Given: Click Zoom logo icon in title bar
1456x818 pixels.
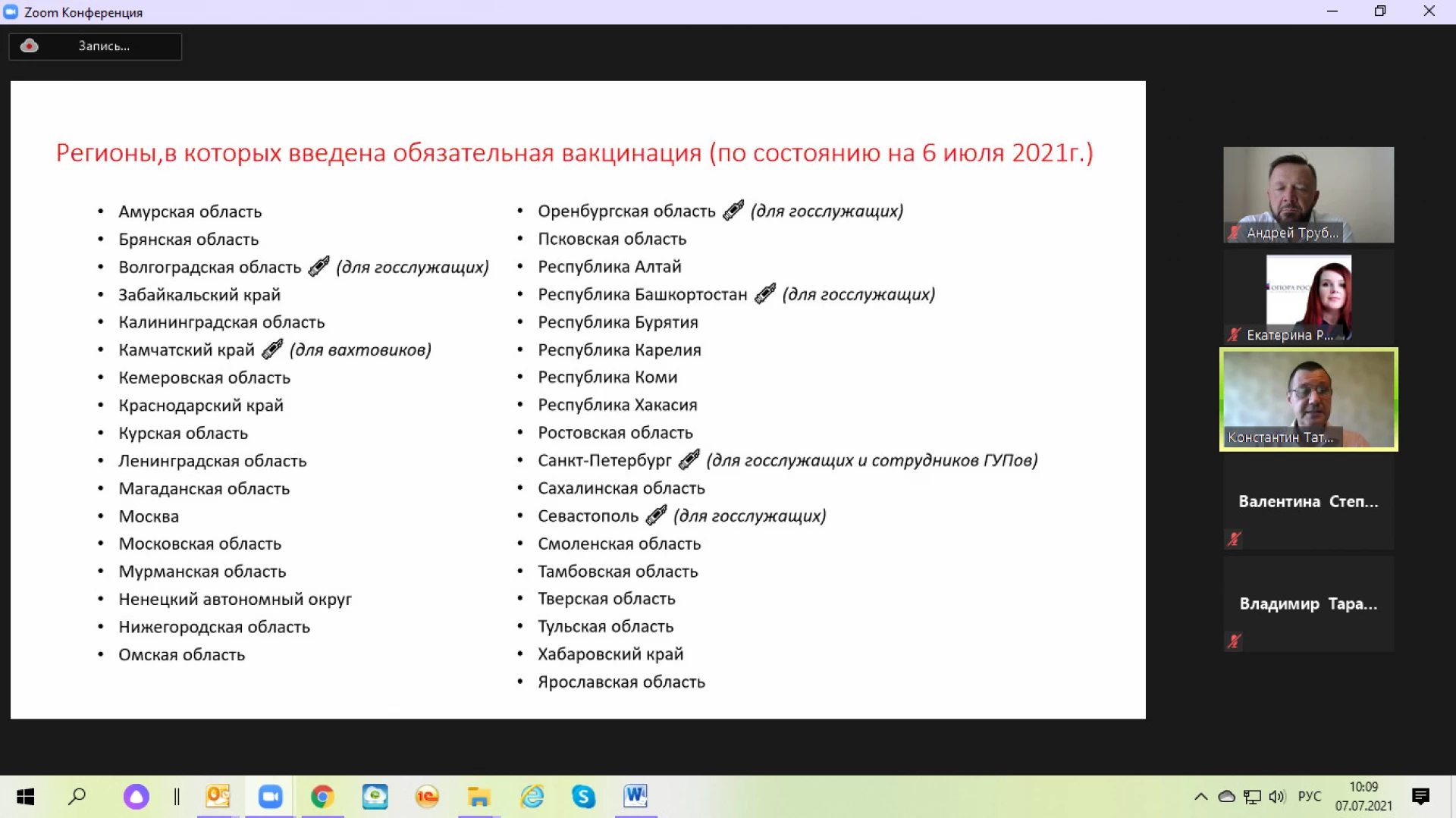Looking at the screenshot, I should click(11, 12).
